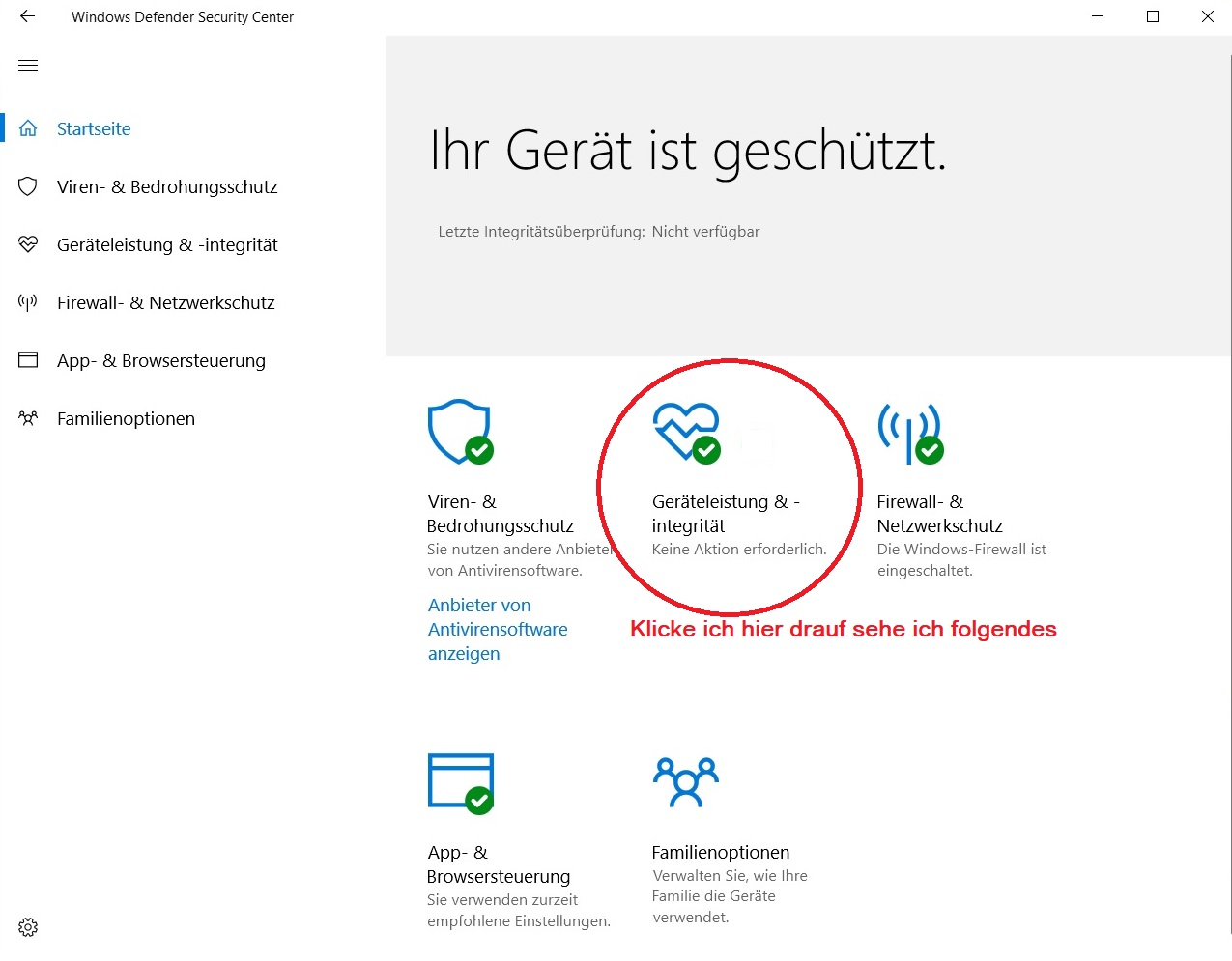
Task: Click the tile heading Familienoptionen
Action: (721, 852)
